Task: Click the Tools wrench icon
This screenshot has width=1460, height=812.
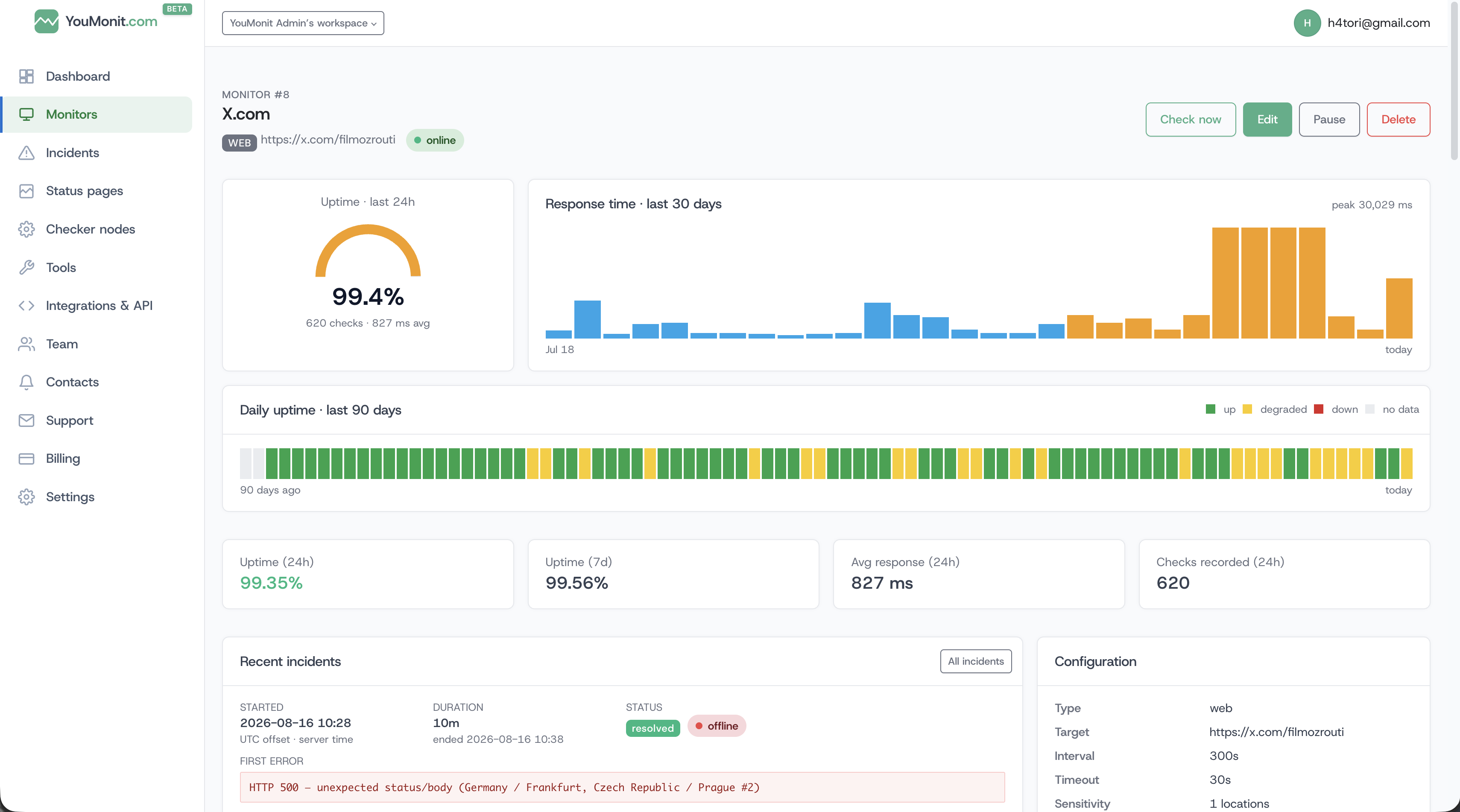Action: tap(26, 267)
